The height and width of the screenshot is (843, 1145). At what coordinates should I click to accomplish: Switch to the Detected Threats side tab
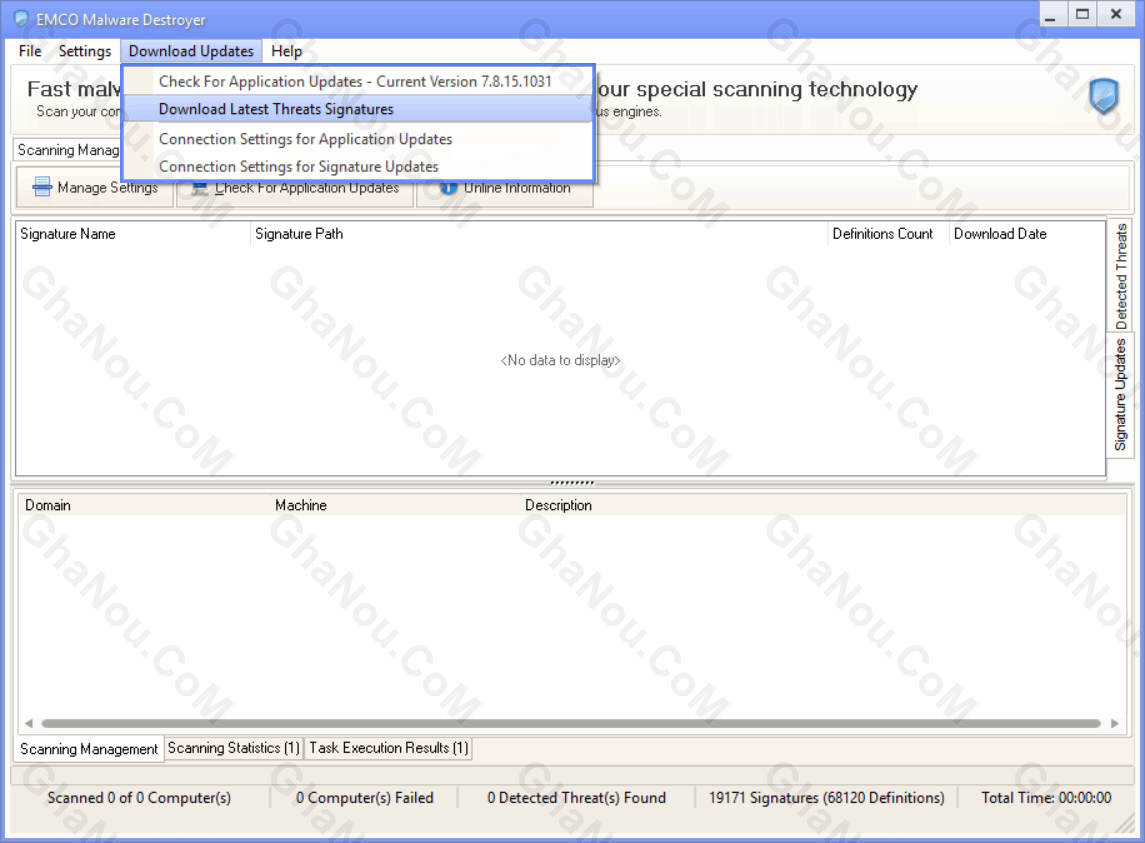1120,276
